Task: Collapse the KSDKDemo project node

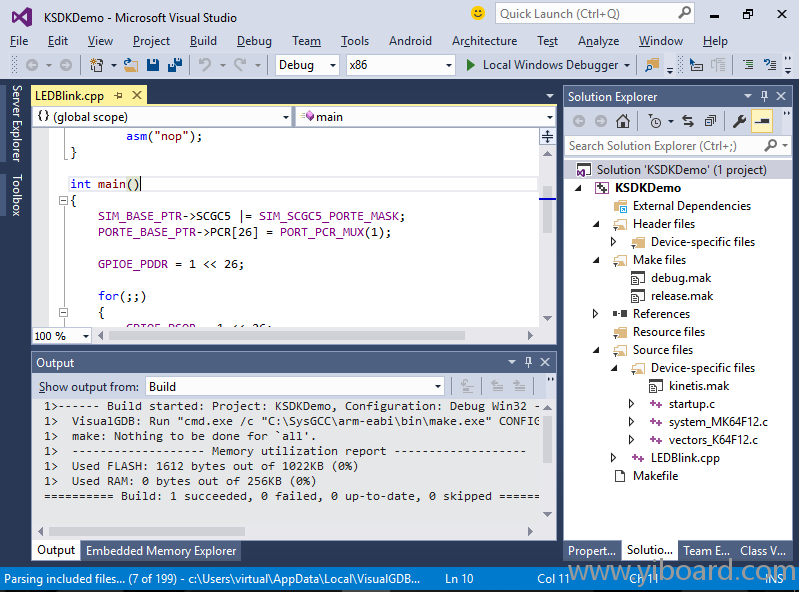Action: point(578,188)
